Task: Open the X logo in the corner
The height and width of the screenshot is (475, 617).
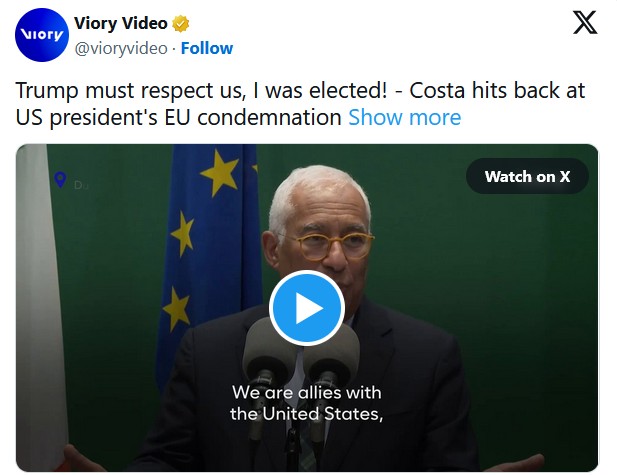Action: pos(585,24)
